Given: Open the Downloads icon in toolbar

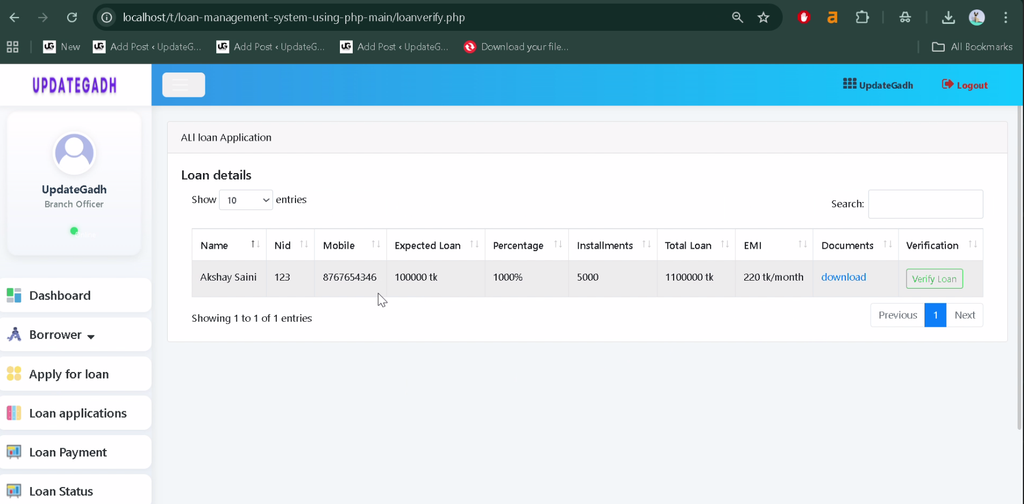Looking at the screenshot, I should [948, 18].
